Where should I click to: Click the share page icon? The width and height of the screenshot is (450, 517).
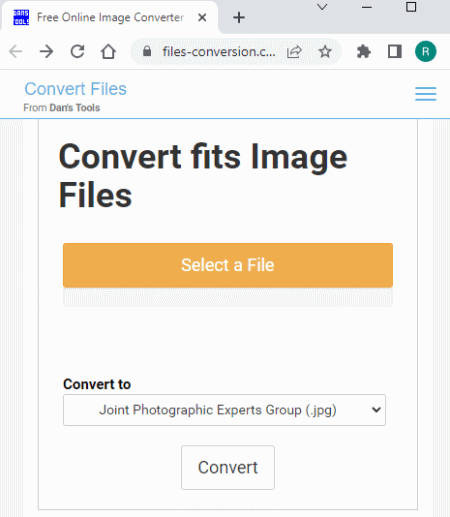pyautogui.click(x=294, y=52)
